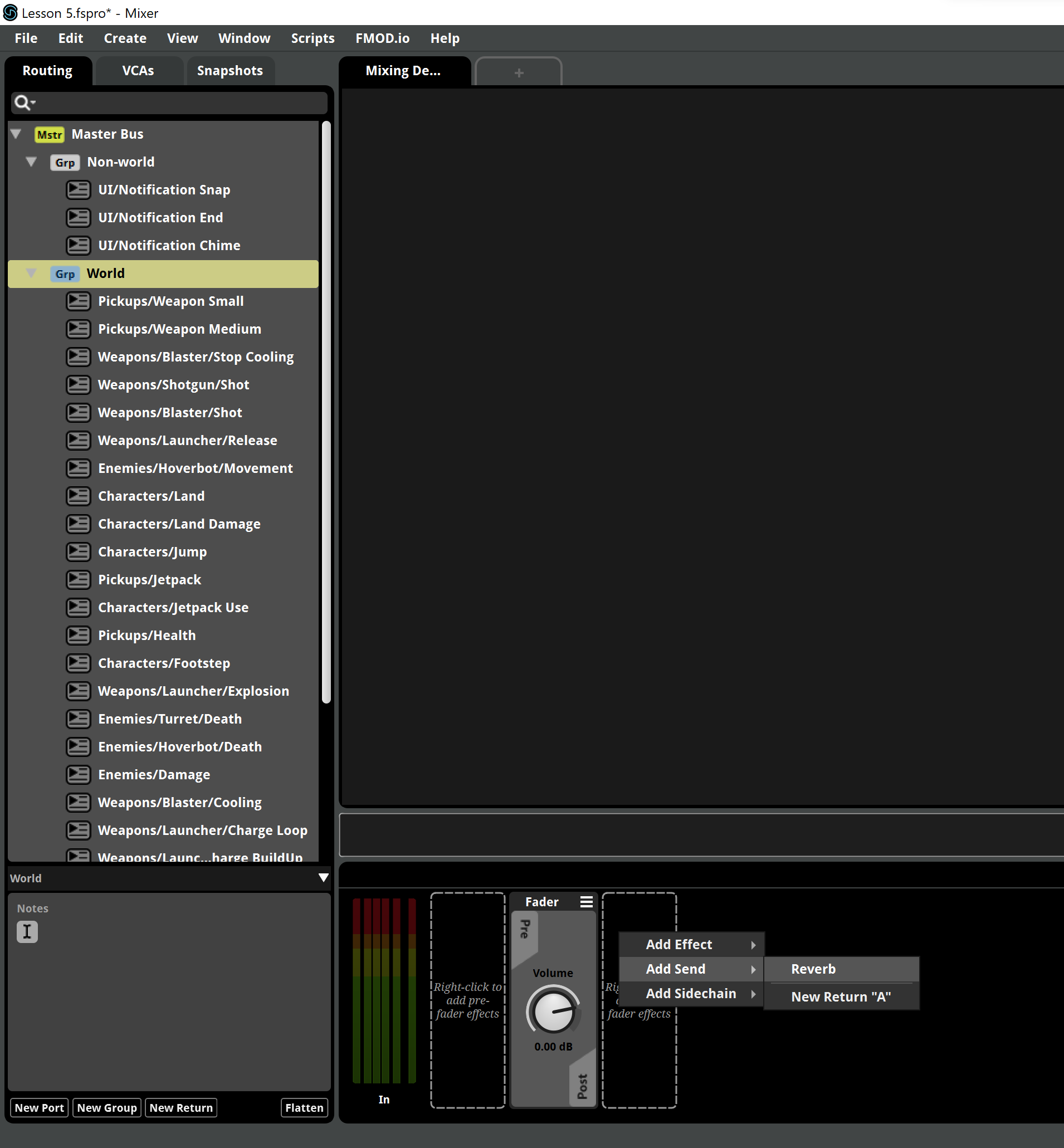The width and height of the screenshot is (1064, 1148).
Task: Click the event icon for Enemies/Hoverbot/Movement
Action: (78, 468)
